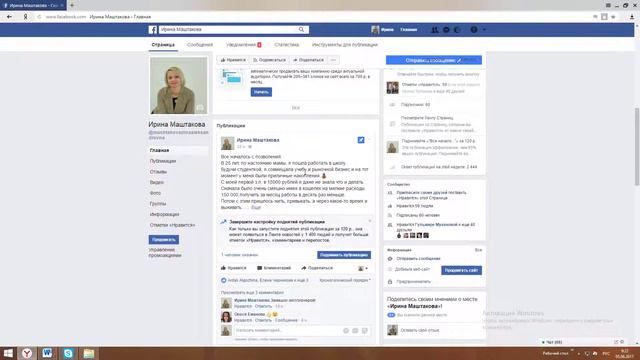Select Видео in the left sidebar
The width and height of the screenshot is (640, 360).
tap(157, 182)
